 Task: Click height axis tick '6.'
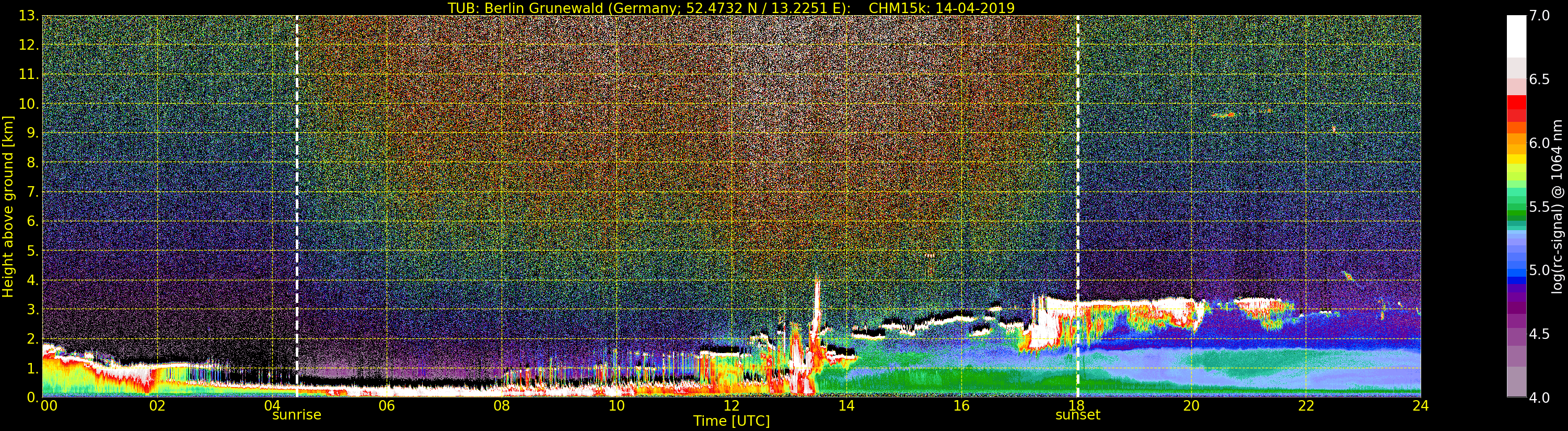coord(33,221)
